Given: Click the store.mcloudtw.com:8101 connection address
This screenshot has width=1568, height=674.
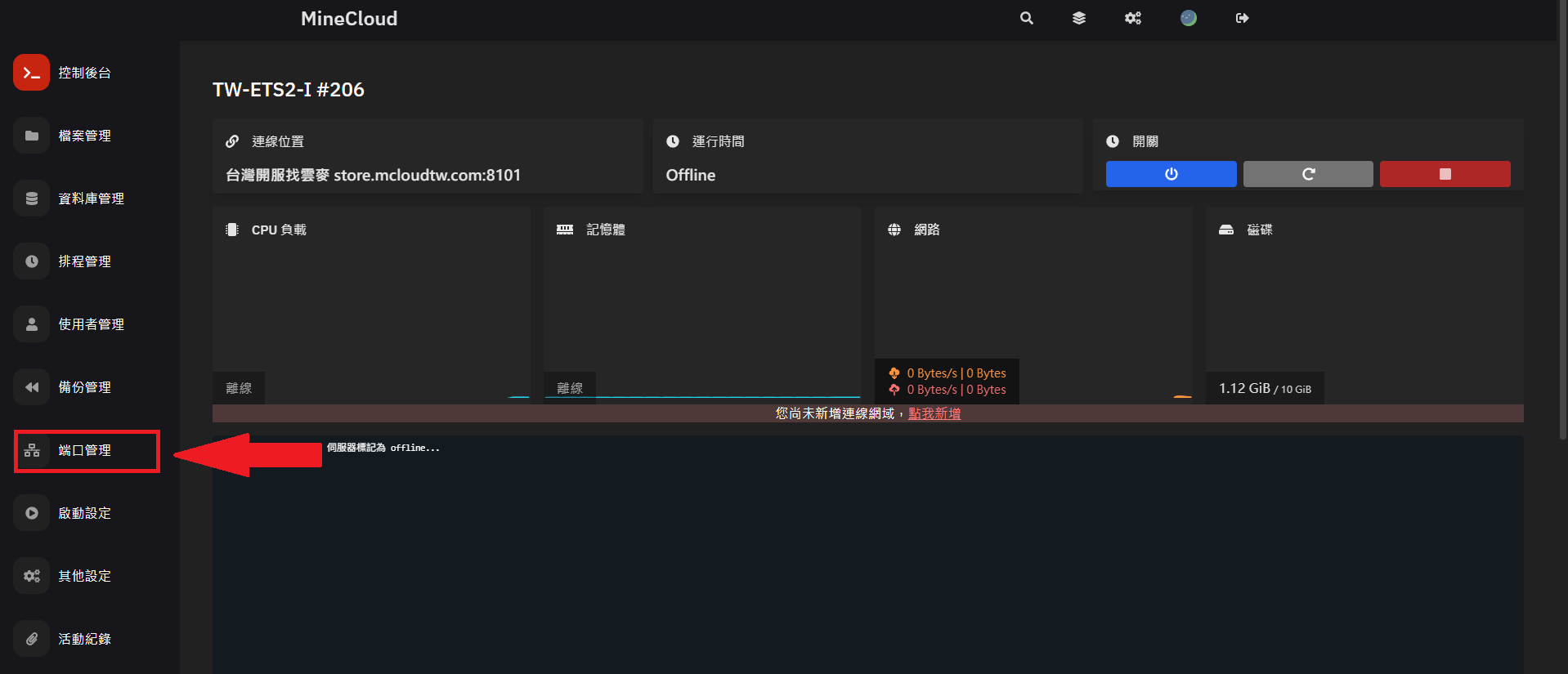Looking at the screenshot, I should pyautogui.click(x=427, y=175).
